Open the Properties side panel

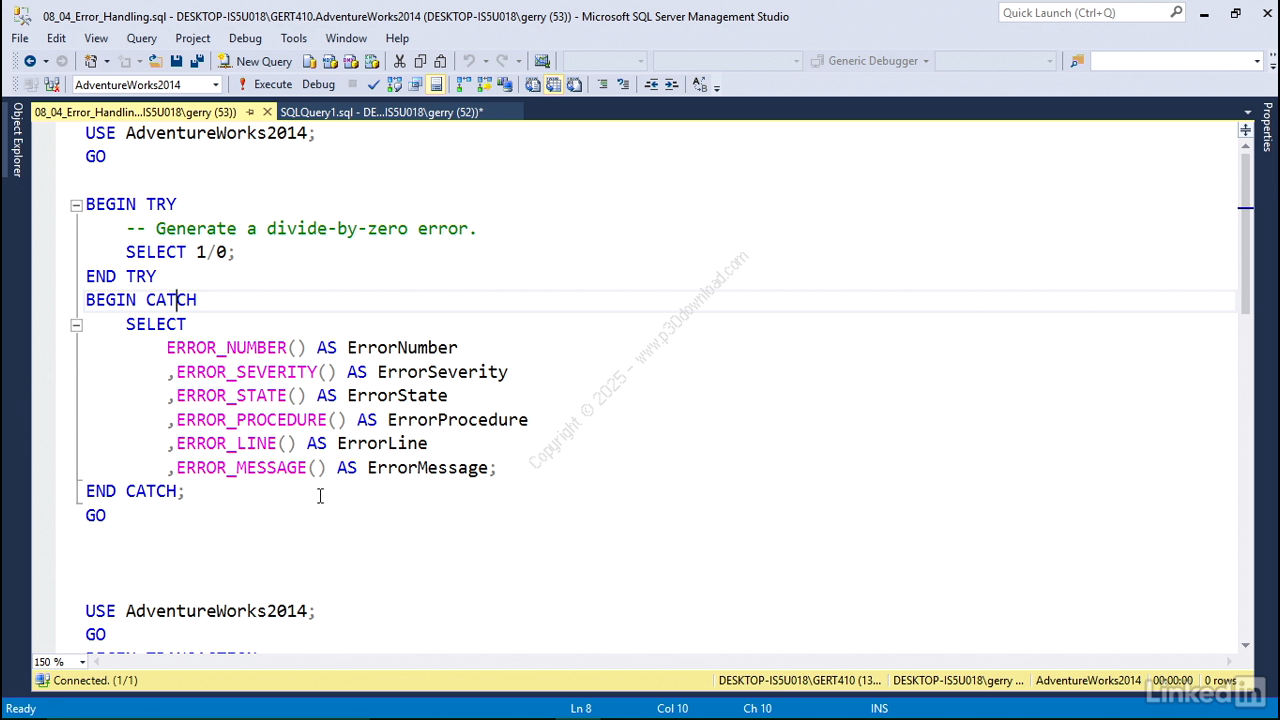point(1267,127)
